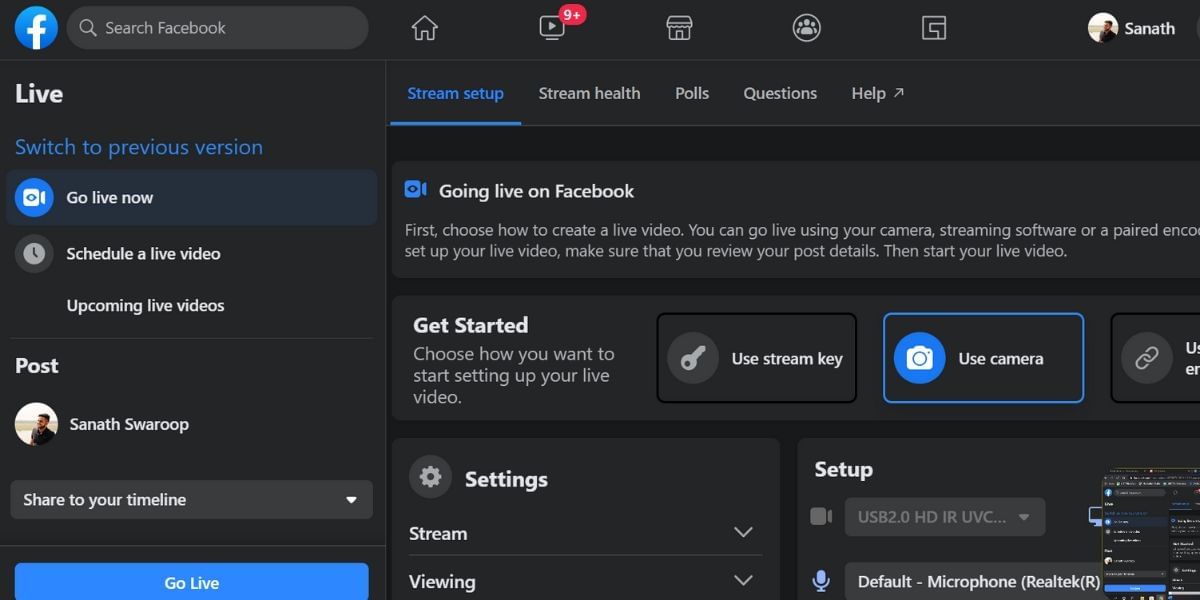The height and width of the screenshot is (600, 1200).
Task: Open the Gaming icon in top bar
Action: (x=933, y=28)
